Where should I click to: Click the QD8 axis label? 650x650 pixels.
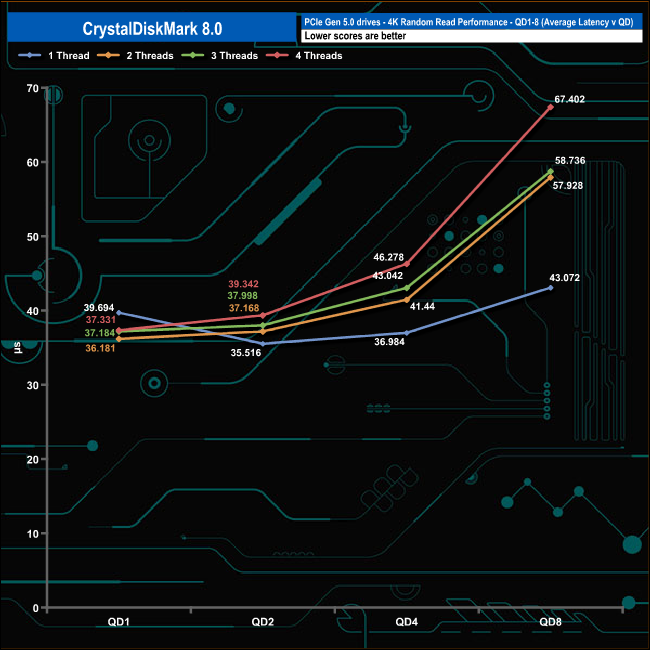[x=551, y=621]
